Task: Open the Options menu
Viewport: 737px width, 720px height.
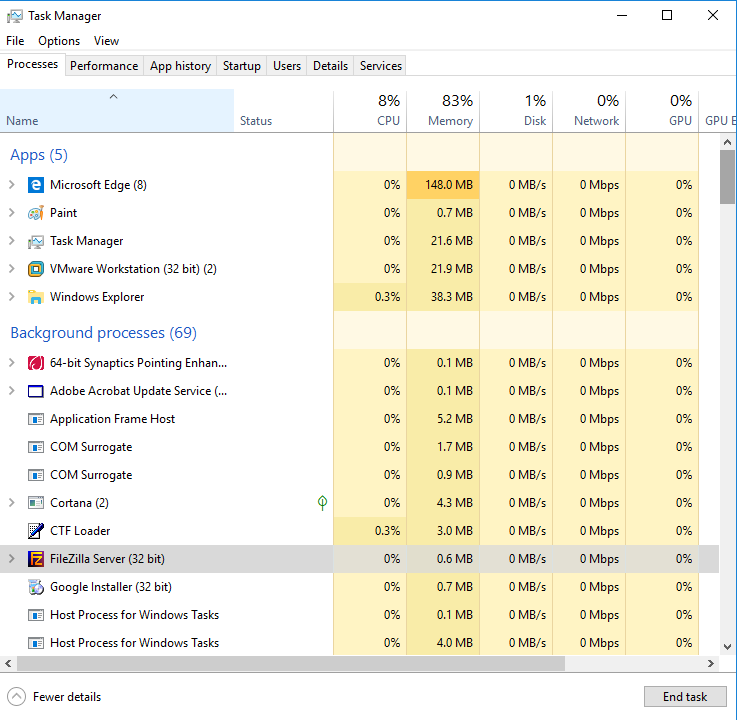Action: click(x=59, y=41)
